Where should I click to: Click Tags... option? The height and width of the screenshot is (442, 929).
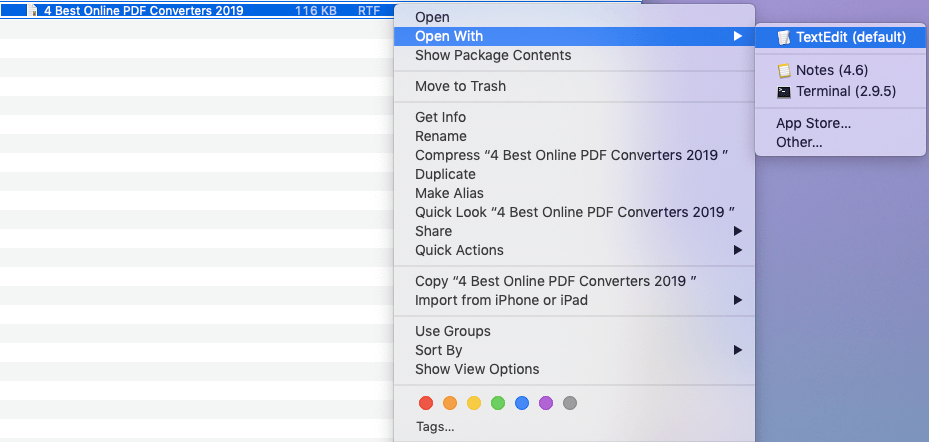click(x=435, y=427)
